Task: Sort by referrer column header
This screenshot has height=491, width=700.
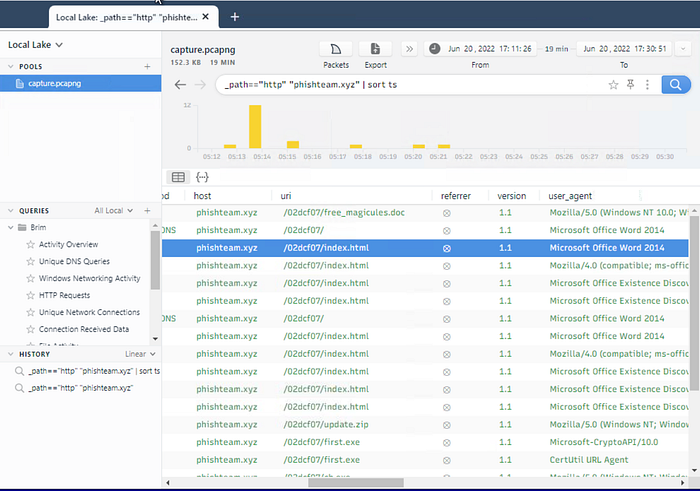Action: [456, 196]
